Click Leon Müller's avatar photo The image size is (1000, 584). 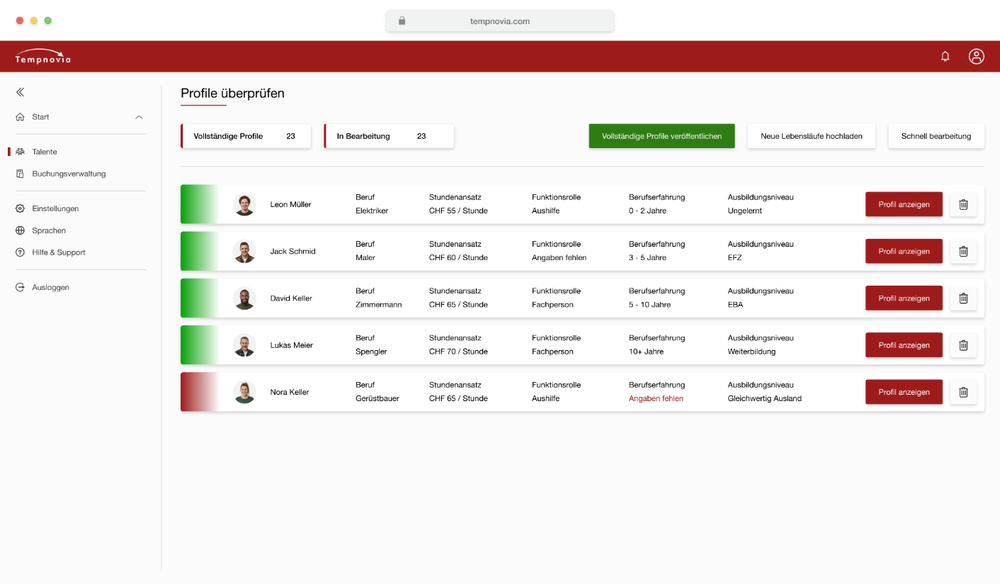pyautogui.click(x=244, y=204)
